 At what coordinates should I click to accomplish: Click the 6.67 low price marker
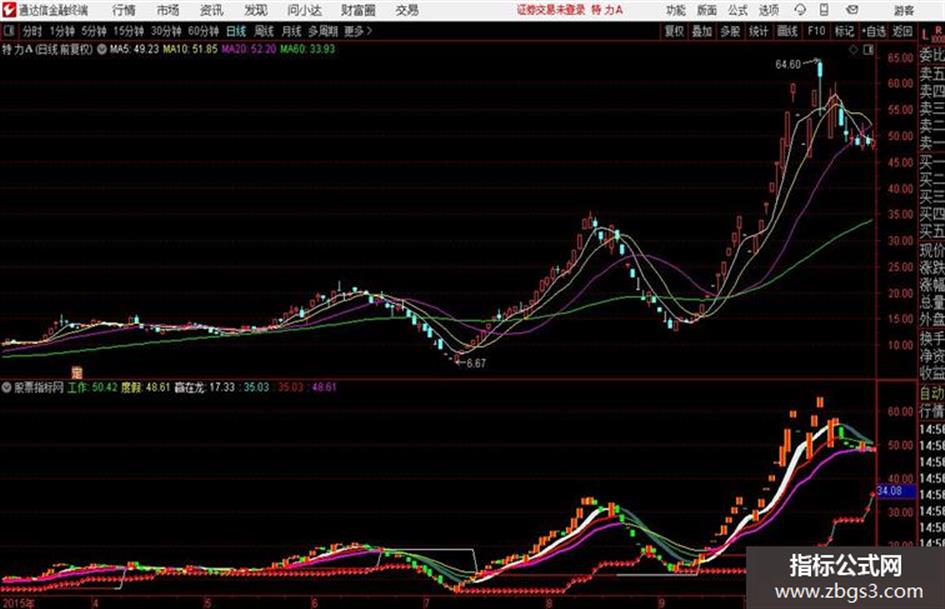476,364
